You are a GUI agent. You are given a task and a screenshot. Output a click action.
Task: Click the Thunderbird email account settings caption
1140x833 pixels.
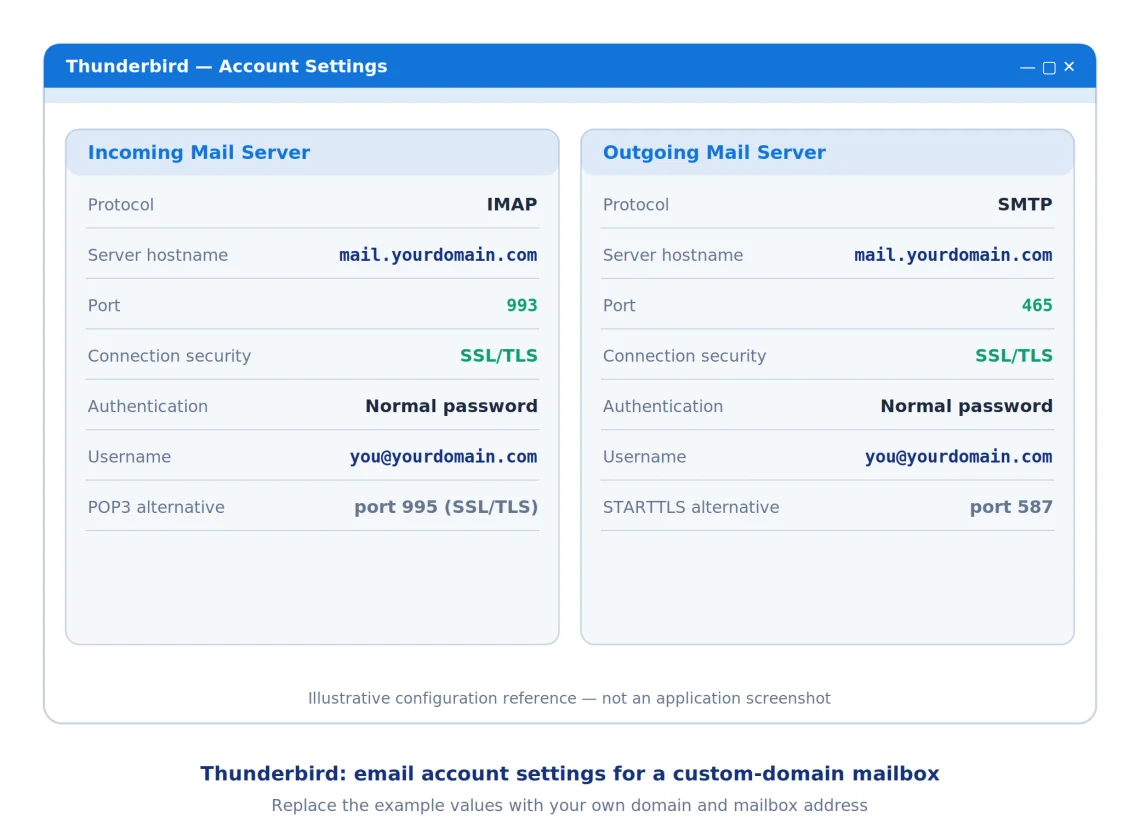570,773
